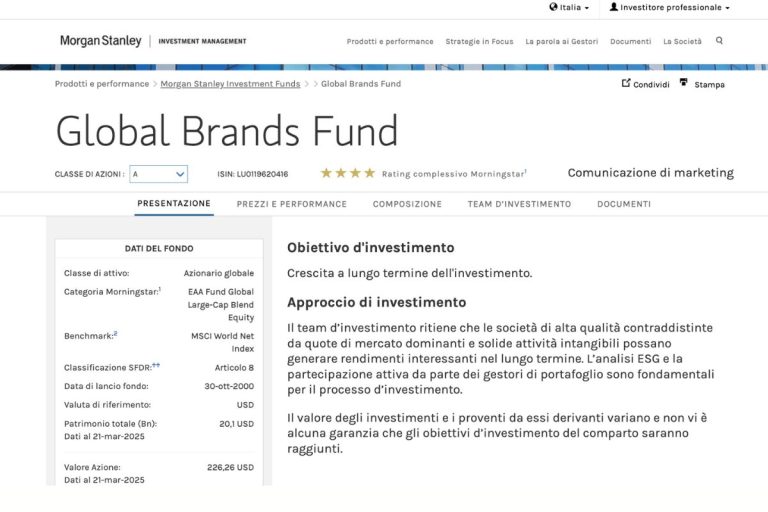Click the Azionario globale value
Screen dimensions: 768x512
tap(219, 273)
